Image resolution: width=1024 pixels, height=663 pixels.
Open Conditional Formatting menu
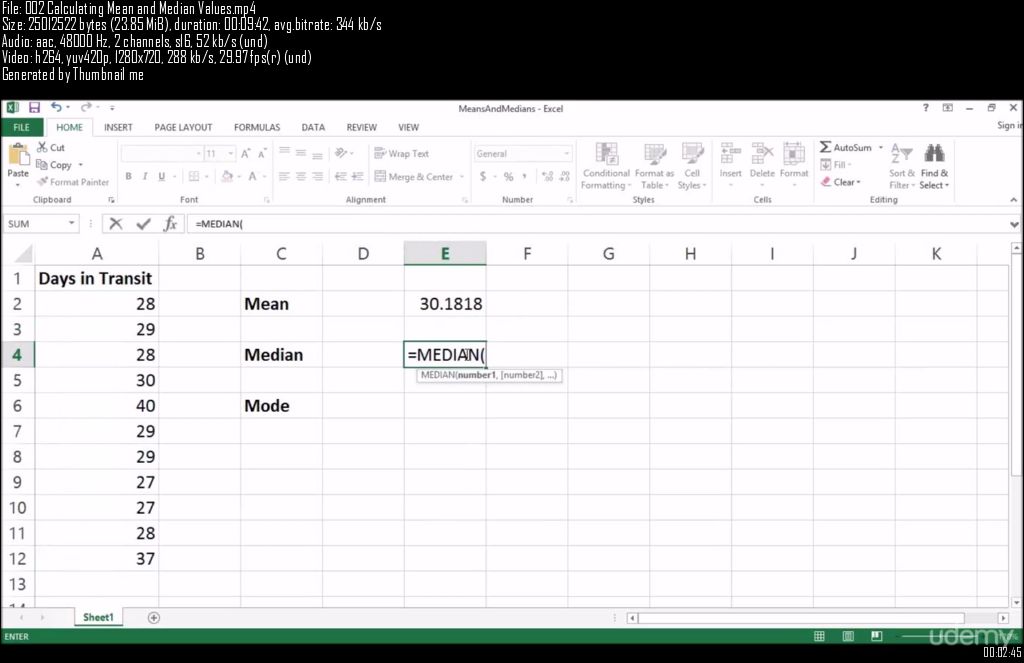(x=606, y=166)
